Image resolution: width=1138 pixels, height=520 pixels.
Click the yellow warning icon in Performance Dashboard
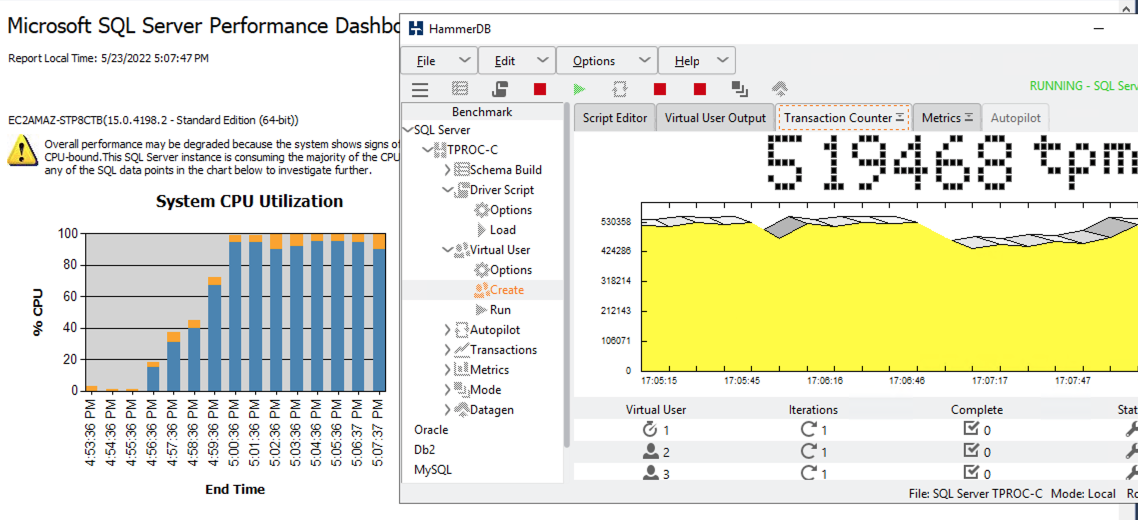tap(22, 152)
